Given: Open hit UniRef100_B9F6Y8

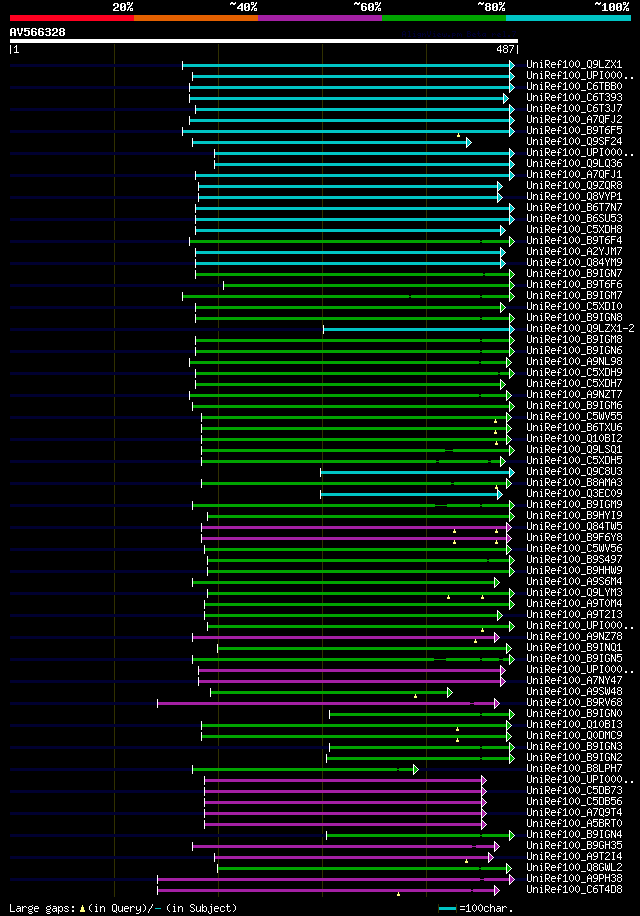Looking at the screenshot, I should coord(574,537).
